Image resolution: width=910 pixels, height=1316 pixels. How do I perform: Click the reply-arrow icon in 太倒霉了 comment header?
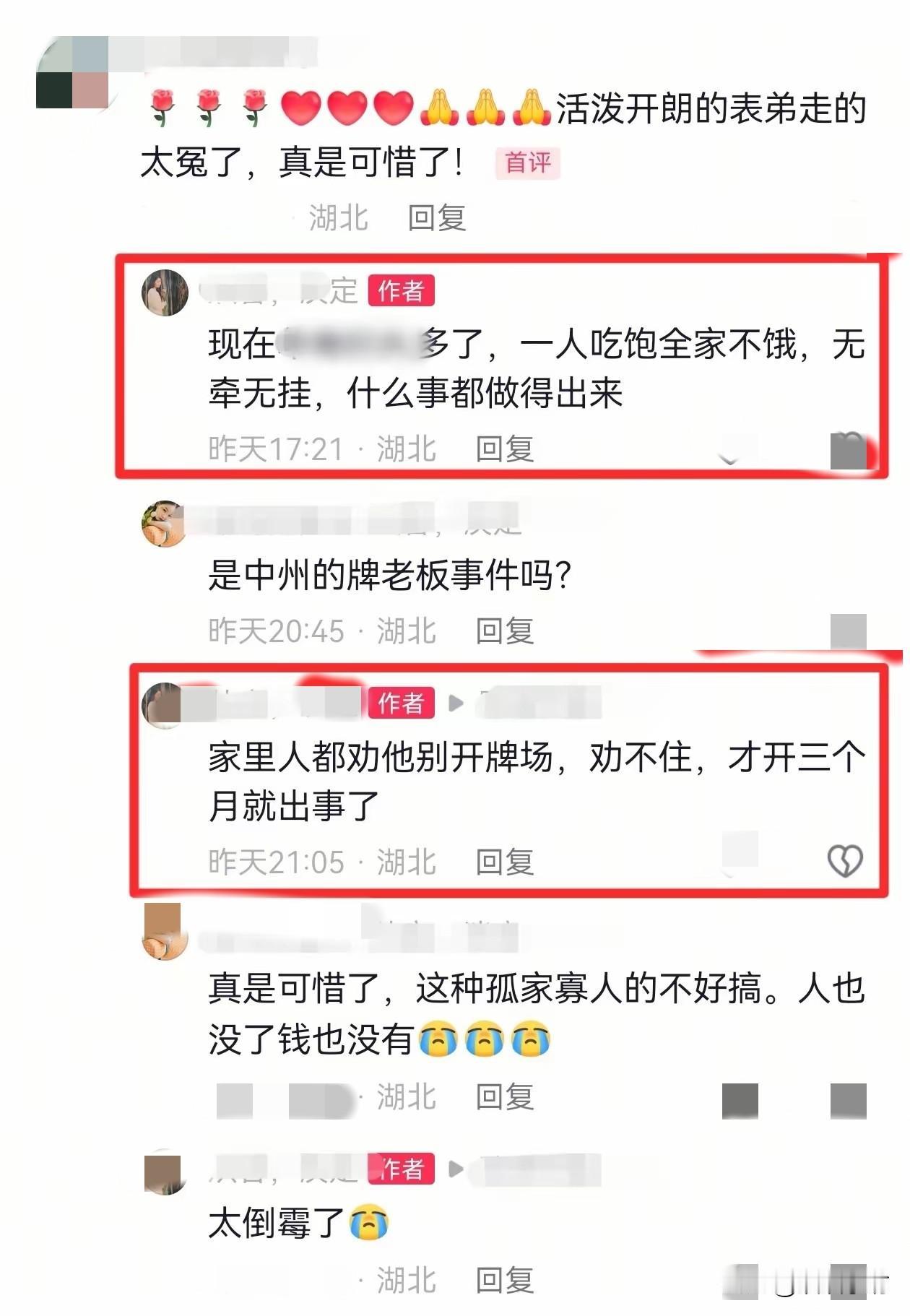[x=456, y=1168]
